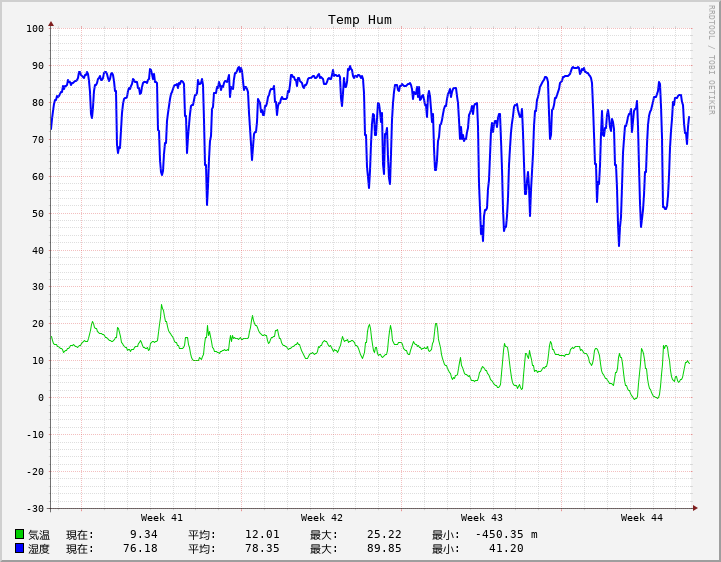Click the humidity minimum value 41.20
721x562 pixels.
[x=506, y=548]
